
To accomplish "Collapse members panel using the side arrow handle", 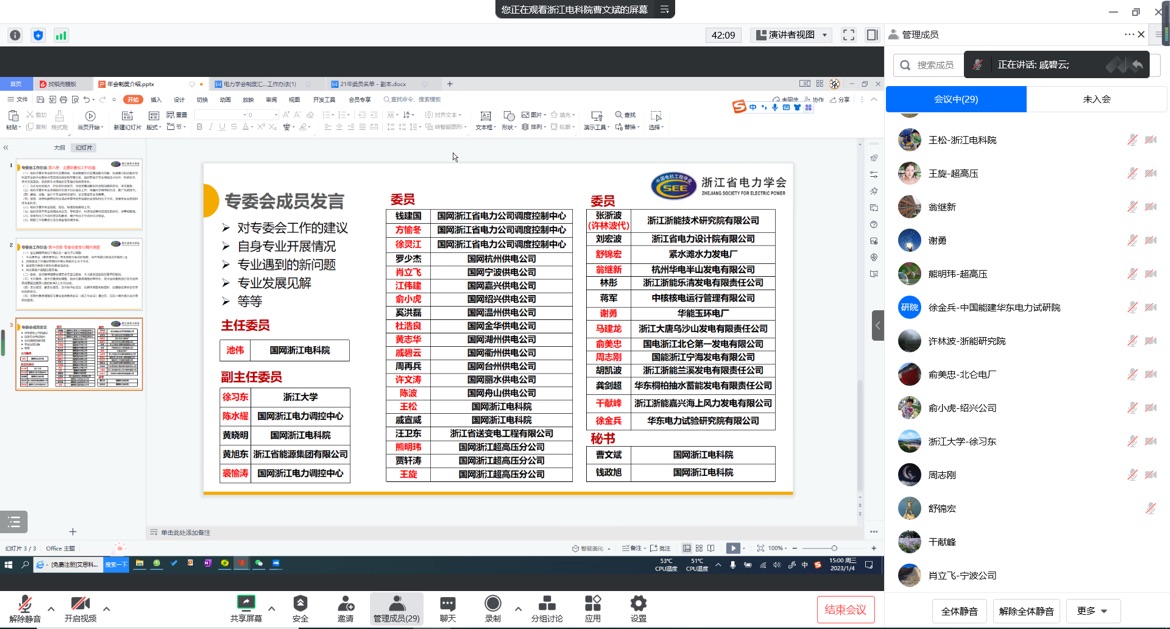I will pyautogui.click(x=878, y=325).
